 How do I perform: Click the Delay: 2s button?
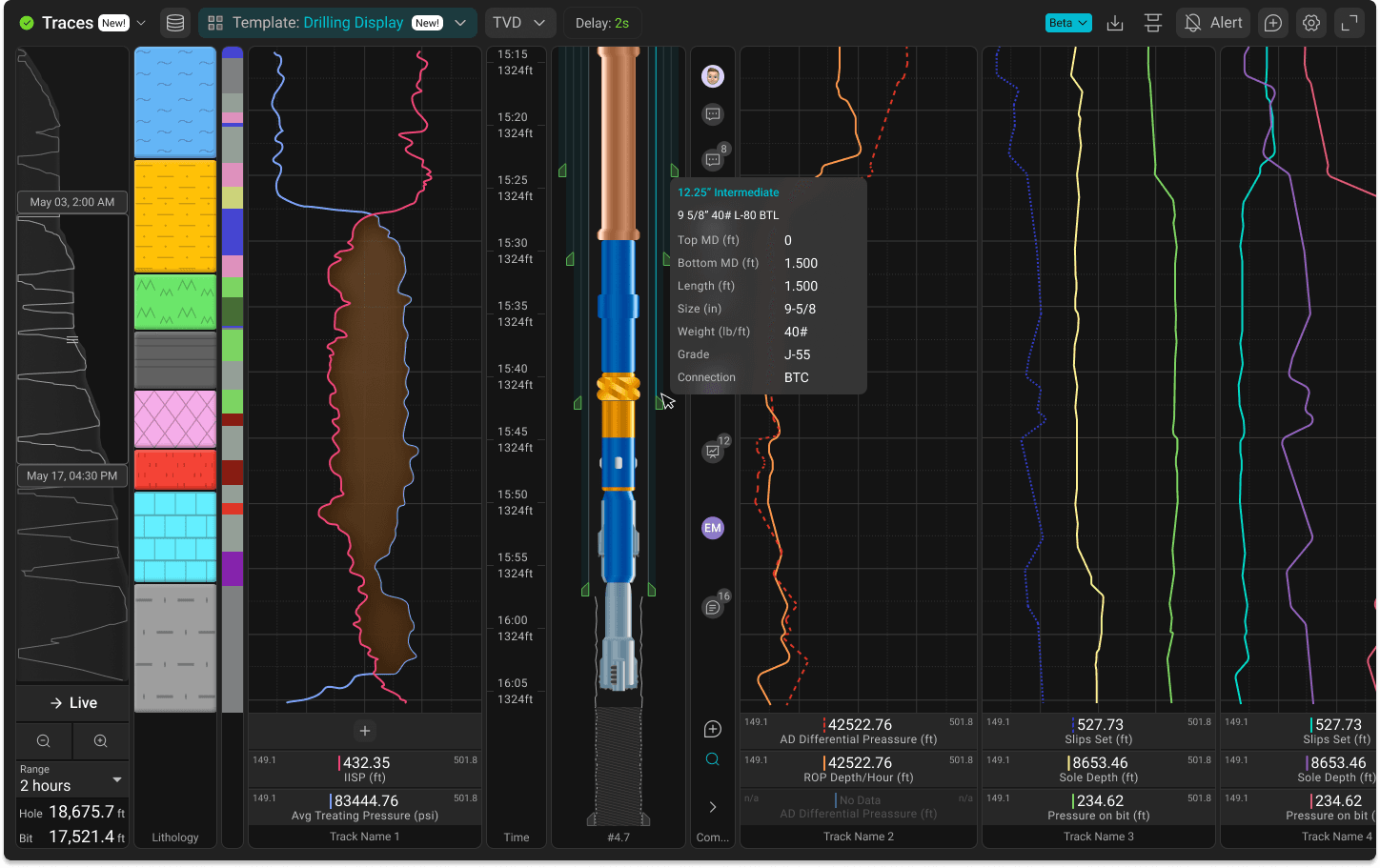click(601, 23)
